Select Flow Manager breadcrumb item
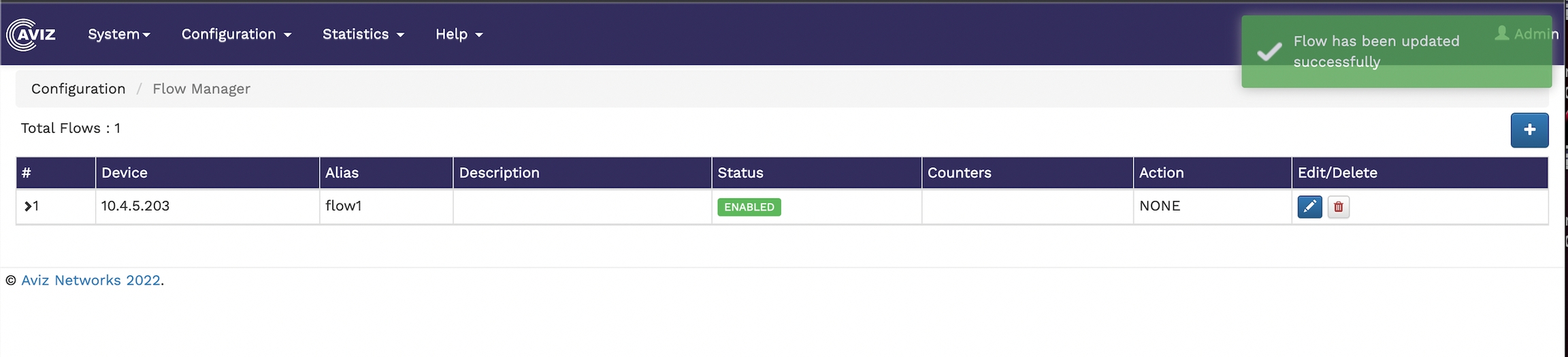 [201, 89]
